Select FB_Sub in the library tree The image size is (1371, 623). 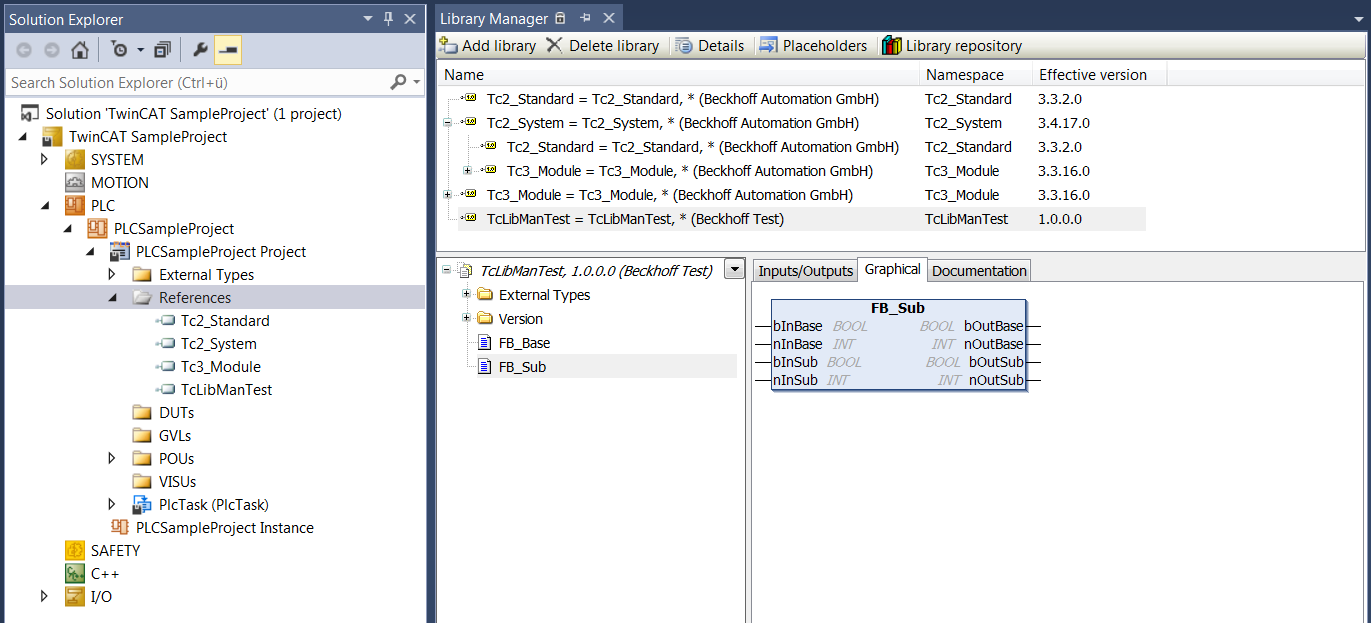pos(522,367)
